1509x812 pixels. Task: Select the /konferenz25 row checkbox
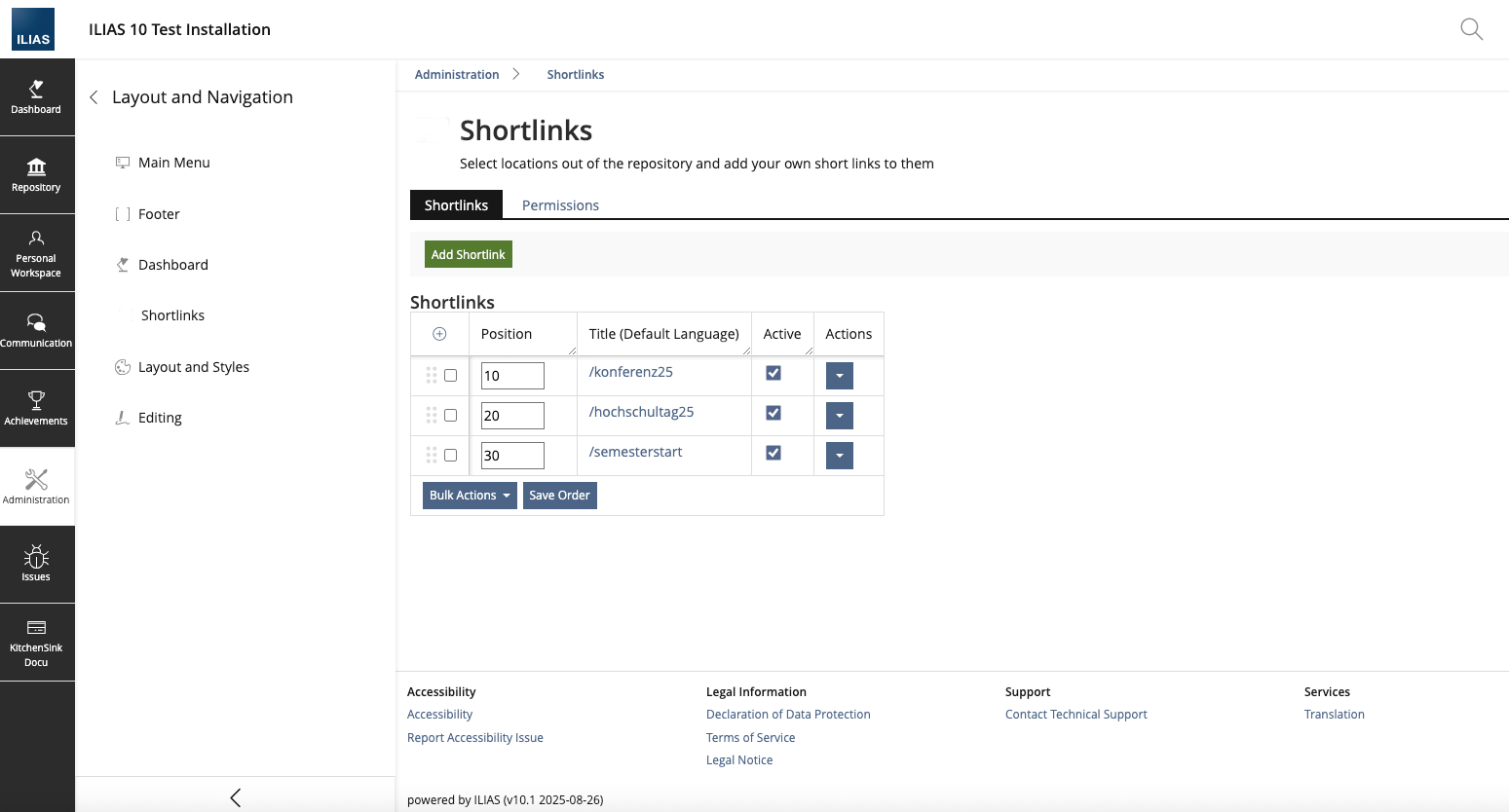450,375
